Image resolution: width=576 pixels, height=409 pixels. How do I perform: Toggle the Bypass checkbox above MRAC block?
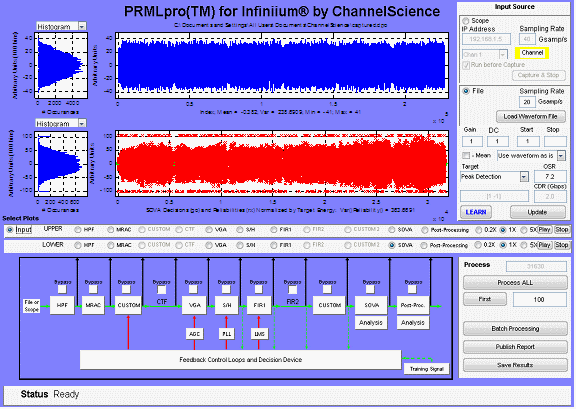click(93, 289)
